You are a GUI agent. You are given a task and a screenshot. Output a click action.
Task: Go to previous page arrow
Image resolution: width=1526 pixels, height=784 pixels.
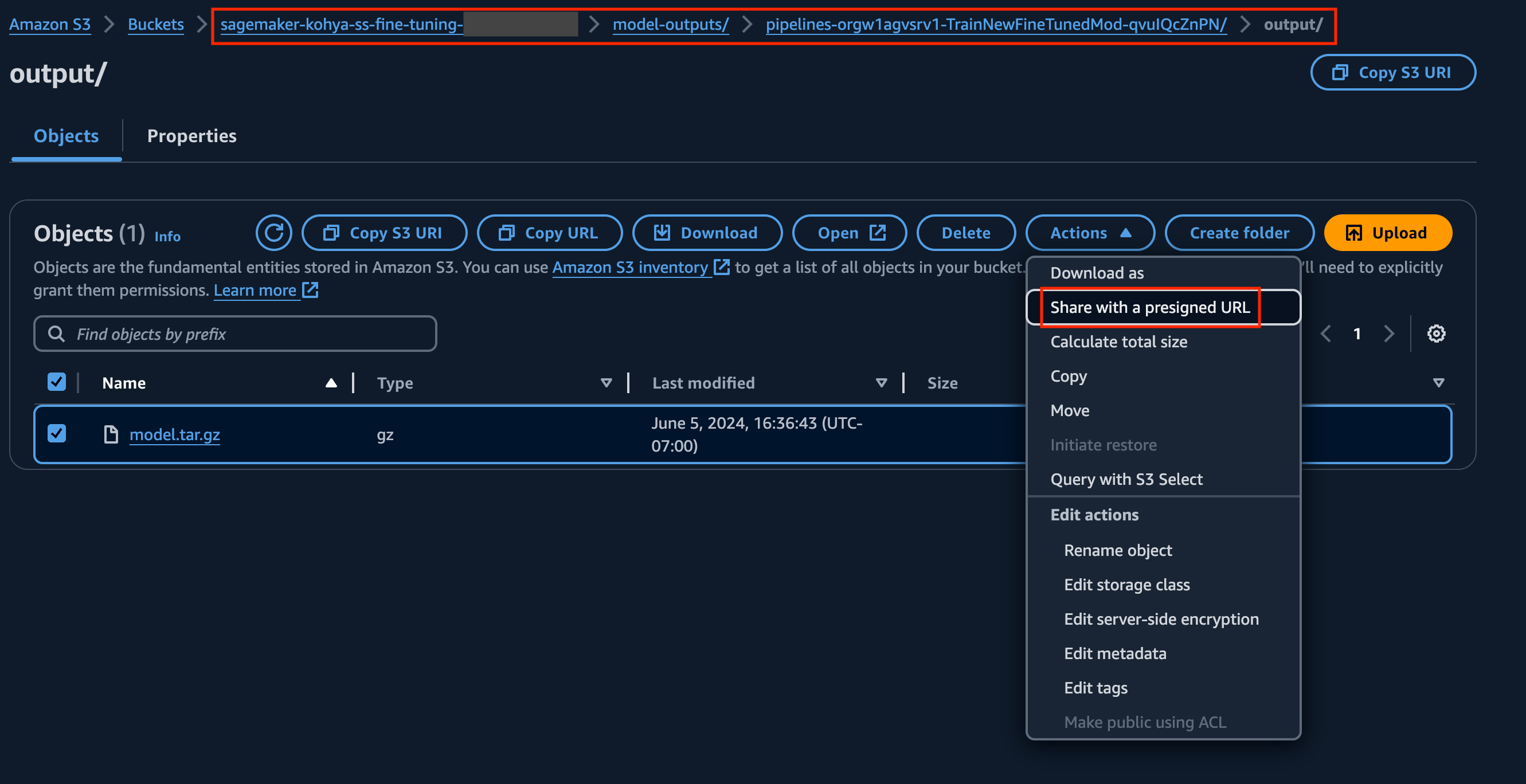tap(1326, 334)
